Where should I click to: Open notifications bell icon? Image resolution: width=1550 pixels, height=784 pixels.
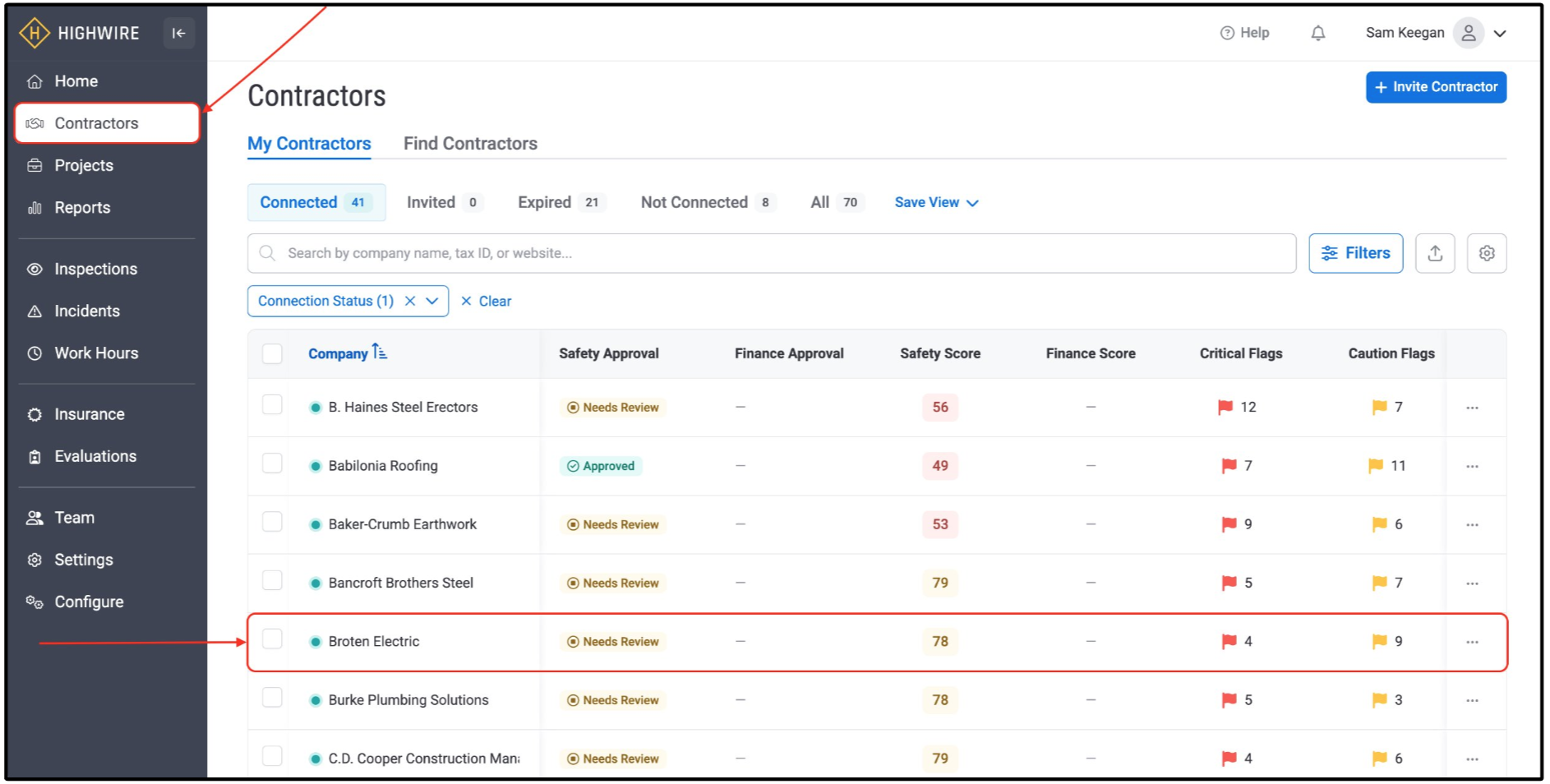pos(1317,33)
